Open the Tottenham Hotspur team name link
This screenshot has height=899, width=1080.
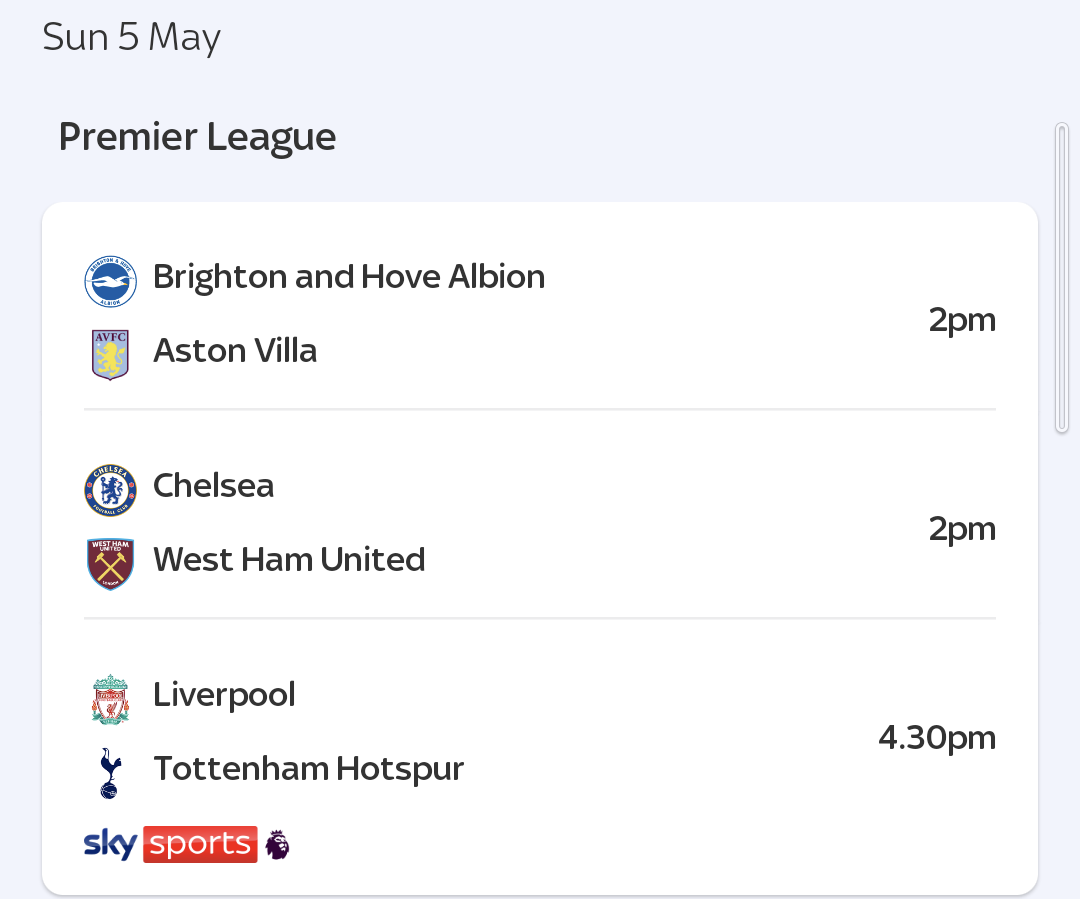pos(309,769)
